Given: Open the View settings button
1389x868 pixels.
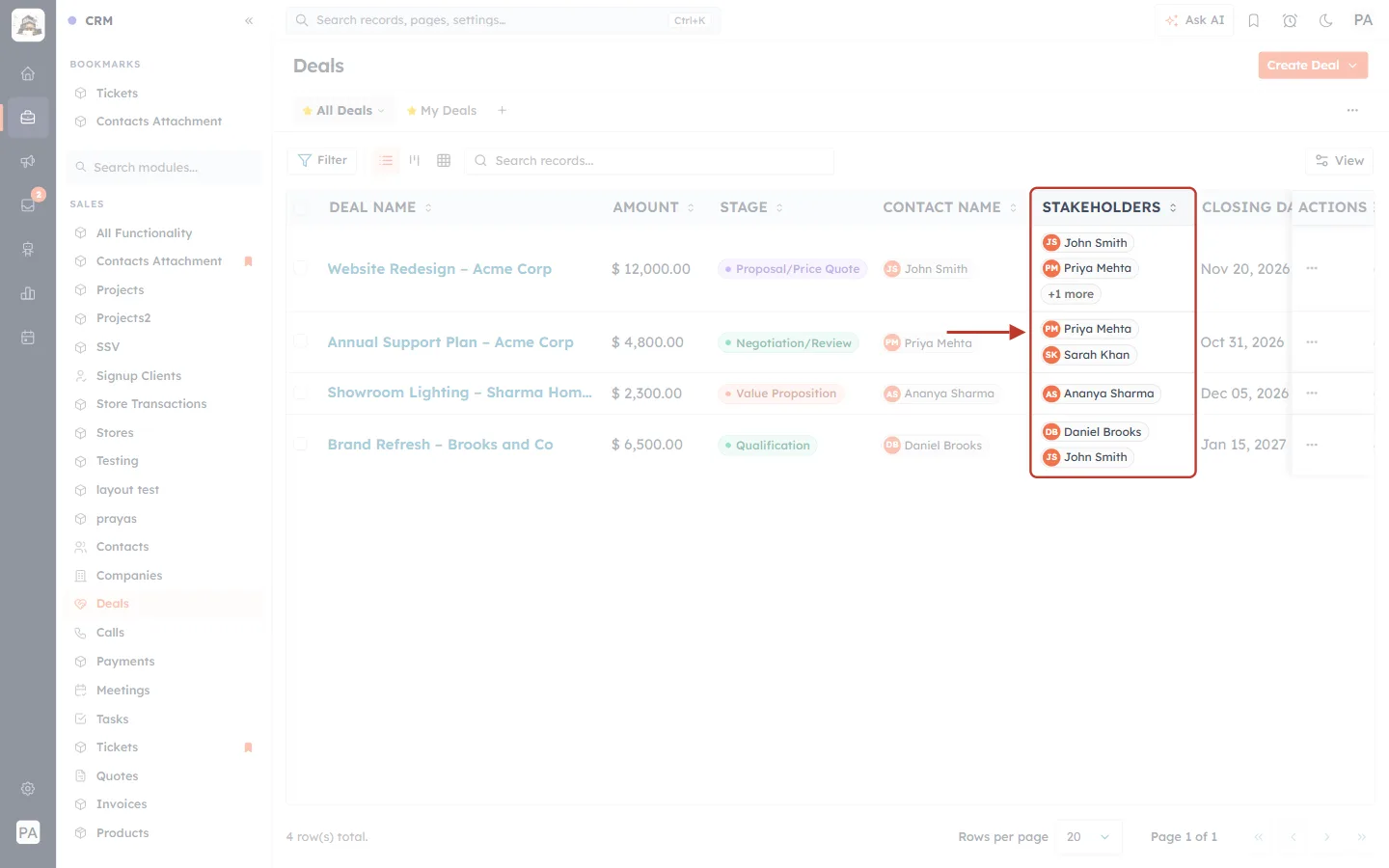Looking at the screenshot, I should (x=1340, y=160).
